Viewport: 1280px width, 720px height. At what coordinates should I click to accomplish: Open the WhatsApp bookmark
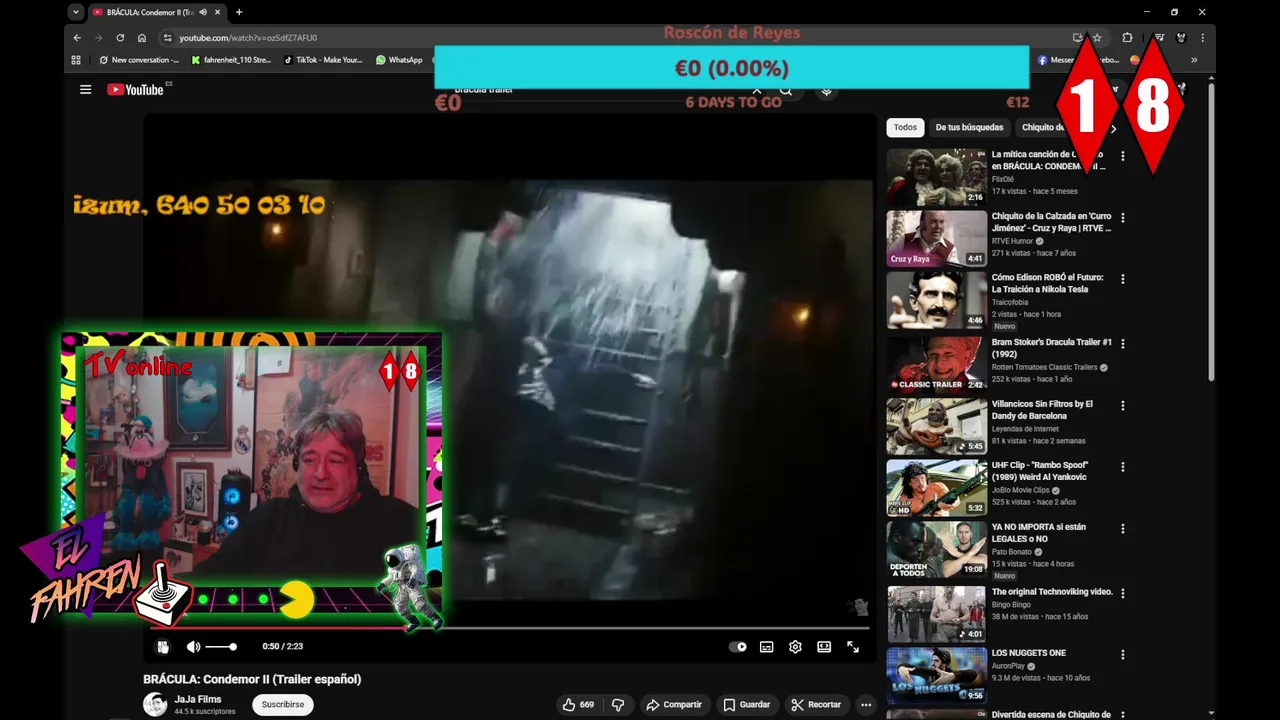pos(399,60)
